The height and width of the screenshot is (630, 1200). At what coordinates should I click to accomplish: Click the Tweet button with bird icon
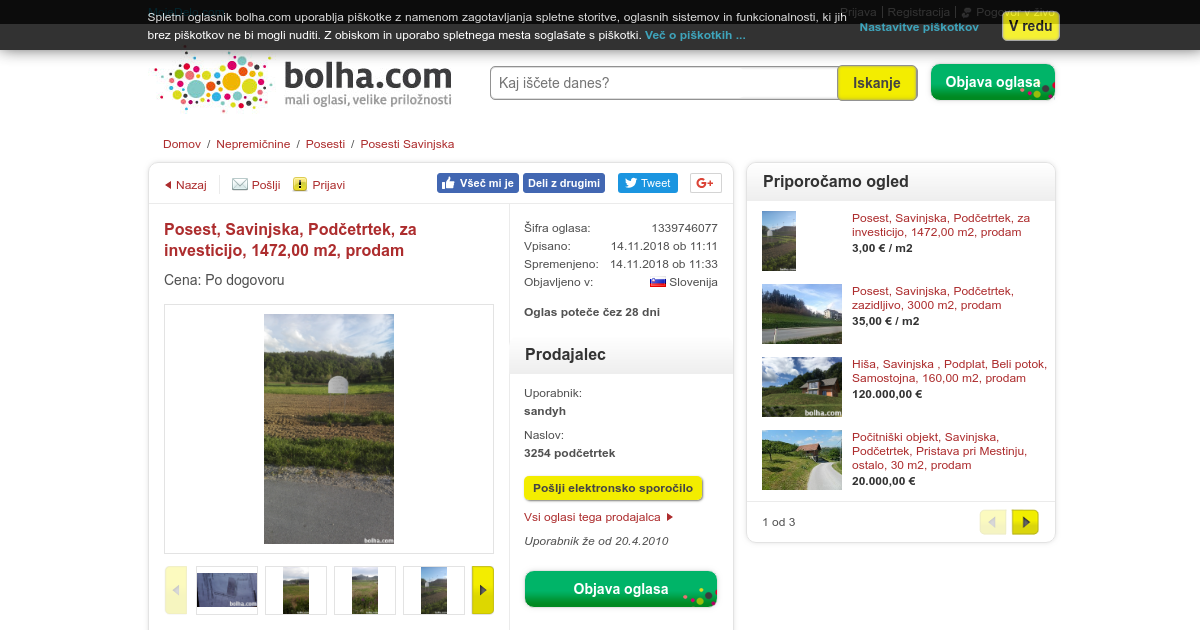click(647, 183)
